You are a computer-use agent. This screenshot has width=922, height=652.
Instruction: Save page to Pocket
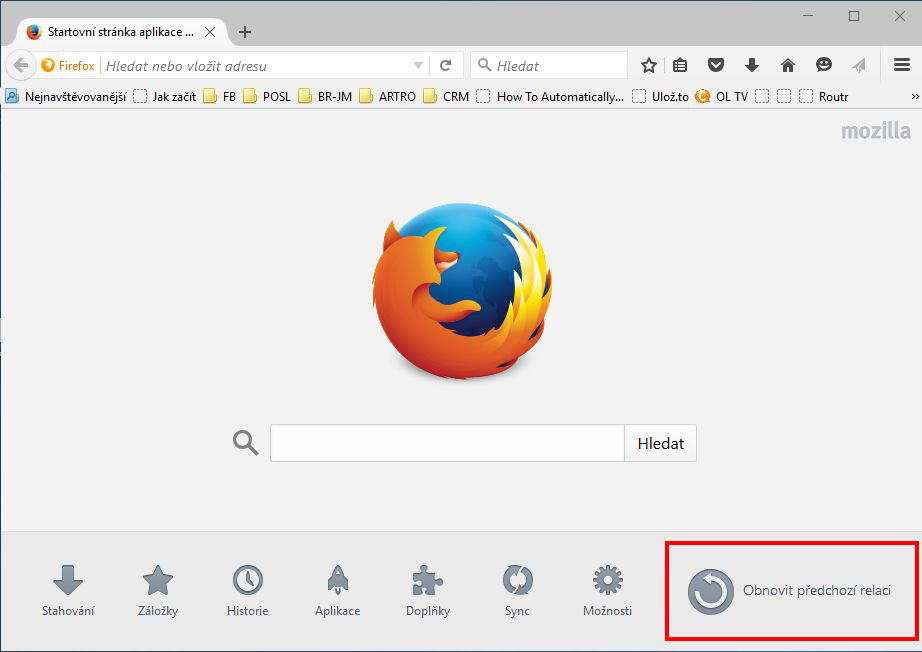(x=716, y=64)
